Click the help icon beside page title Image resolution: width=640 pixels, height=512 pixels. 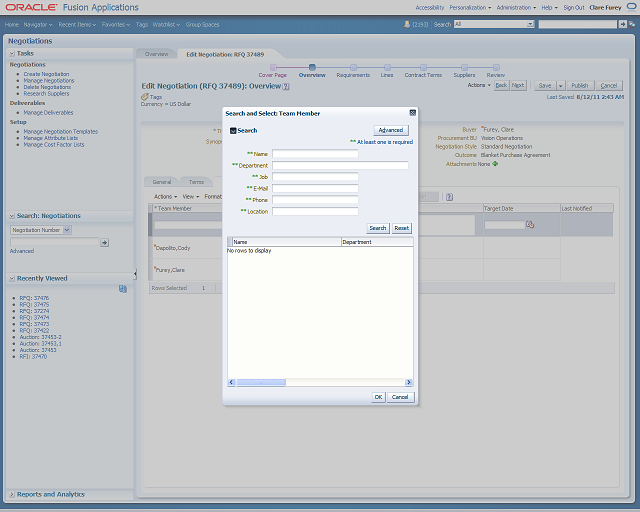pos(286,87)
